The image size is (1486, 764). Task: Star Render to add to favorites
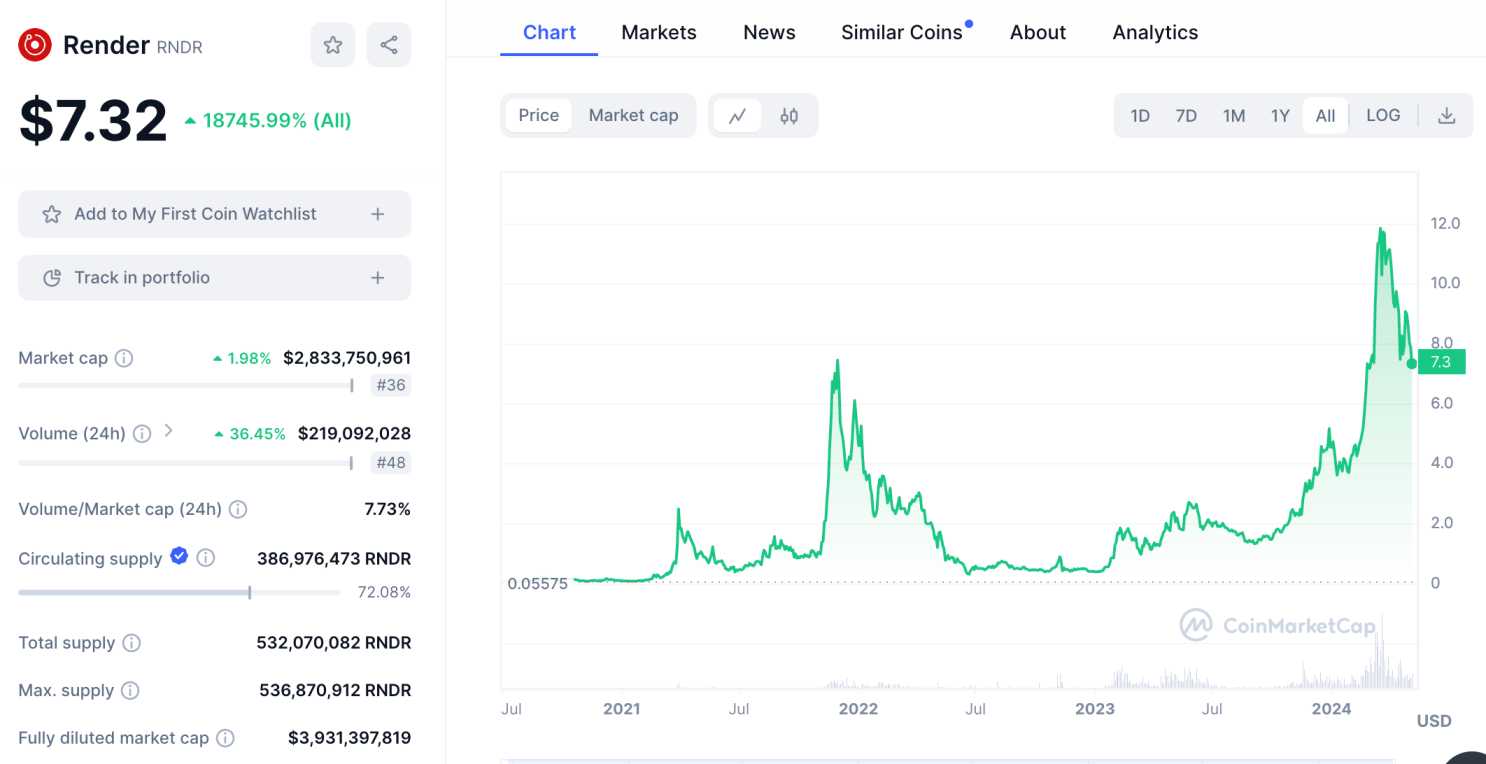(x=333, y=45)
